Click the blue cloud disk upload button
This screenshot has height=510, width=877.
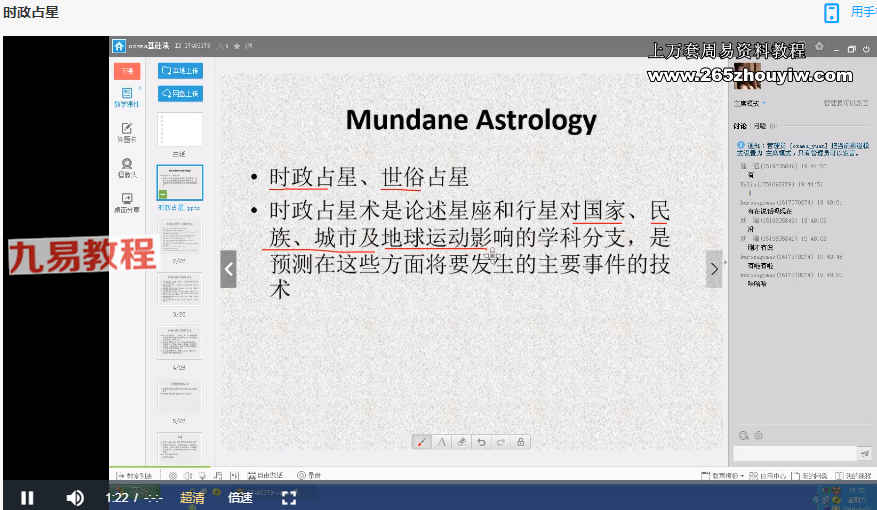[180, 93]
